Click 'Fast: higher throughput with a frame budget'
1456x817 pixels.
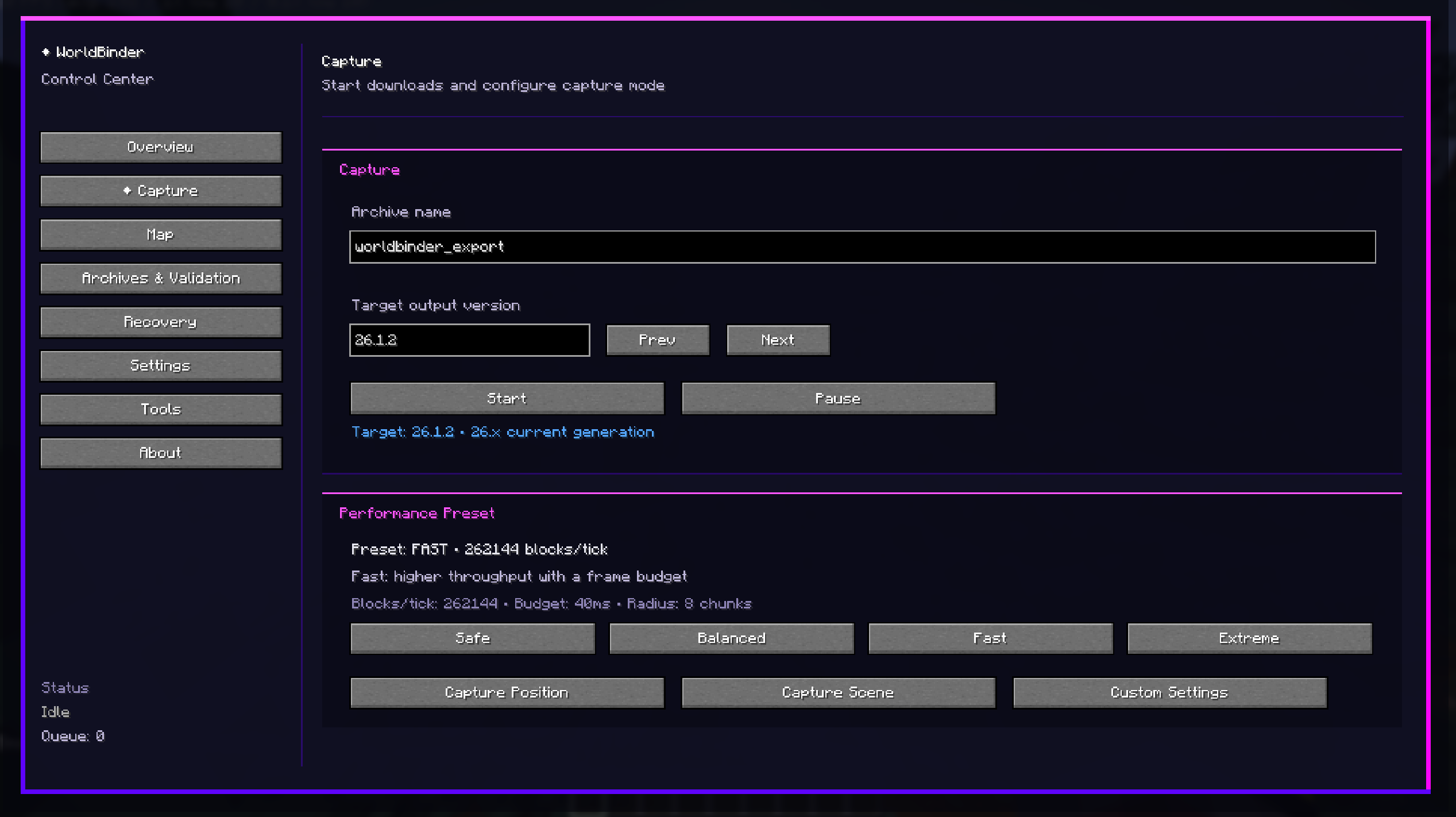point(519,576)
